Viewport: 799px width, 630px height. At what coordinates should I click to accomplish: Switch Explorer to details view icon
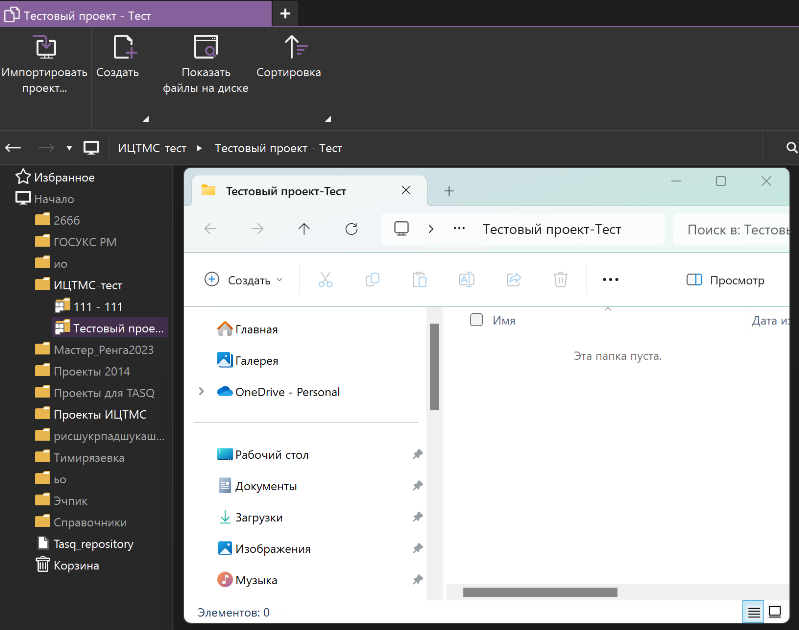(753, 611)
